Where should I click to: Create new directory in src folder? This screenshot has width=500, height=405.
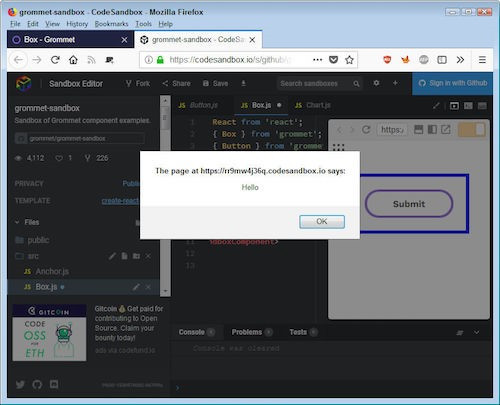(x=136, y=256)
